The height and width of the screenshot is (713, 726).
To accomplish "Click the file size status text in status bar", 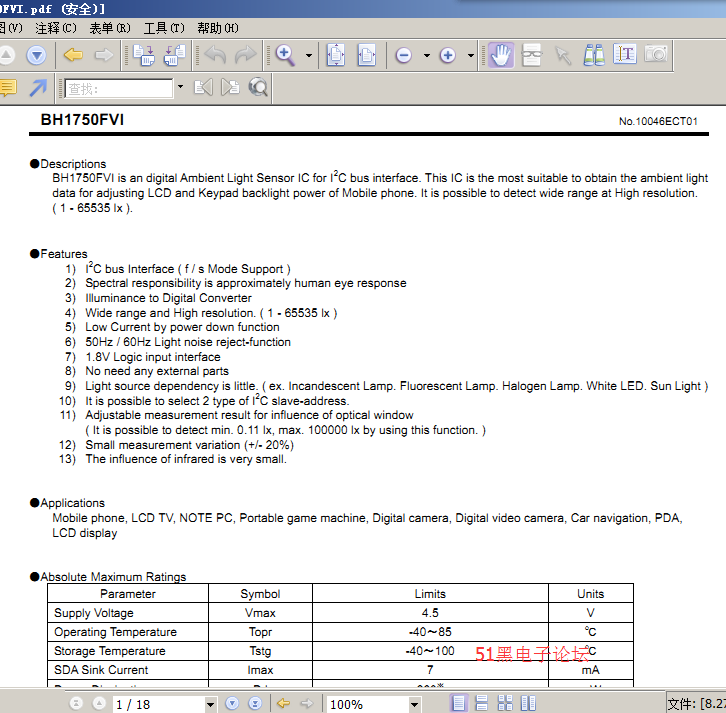I will coord(696,704).
